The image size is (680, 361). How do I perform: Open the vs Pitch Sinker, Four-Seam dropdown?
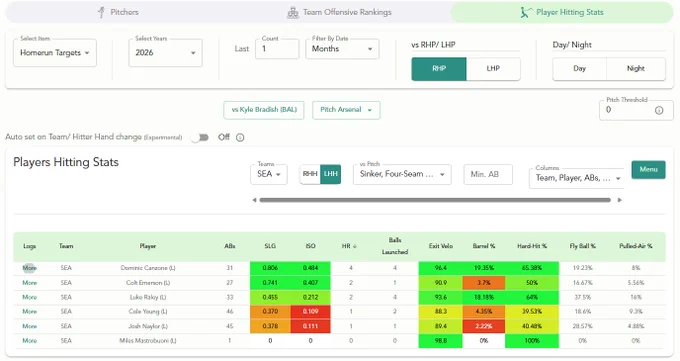click(402, 174)
